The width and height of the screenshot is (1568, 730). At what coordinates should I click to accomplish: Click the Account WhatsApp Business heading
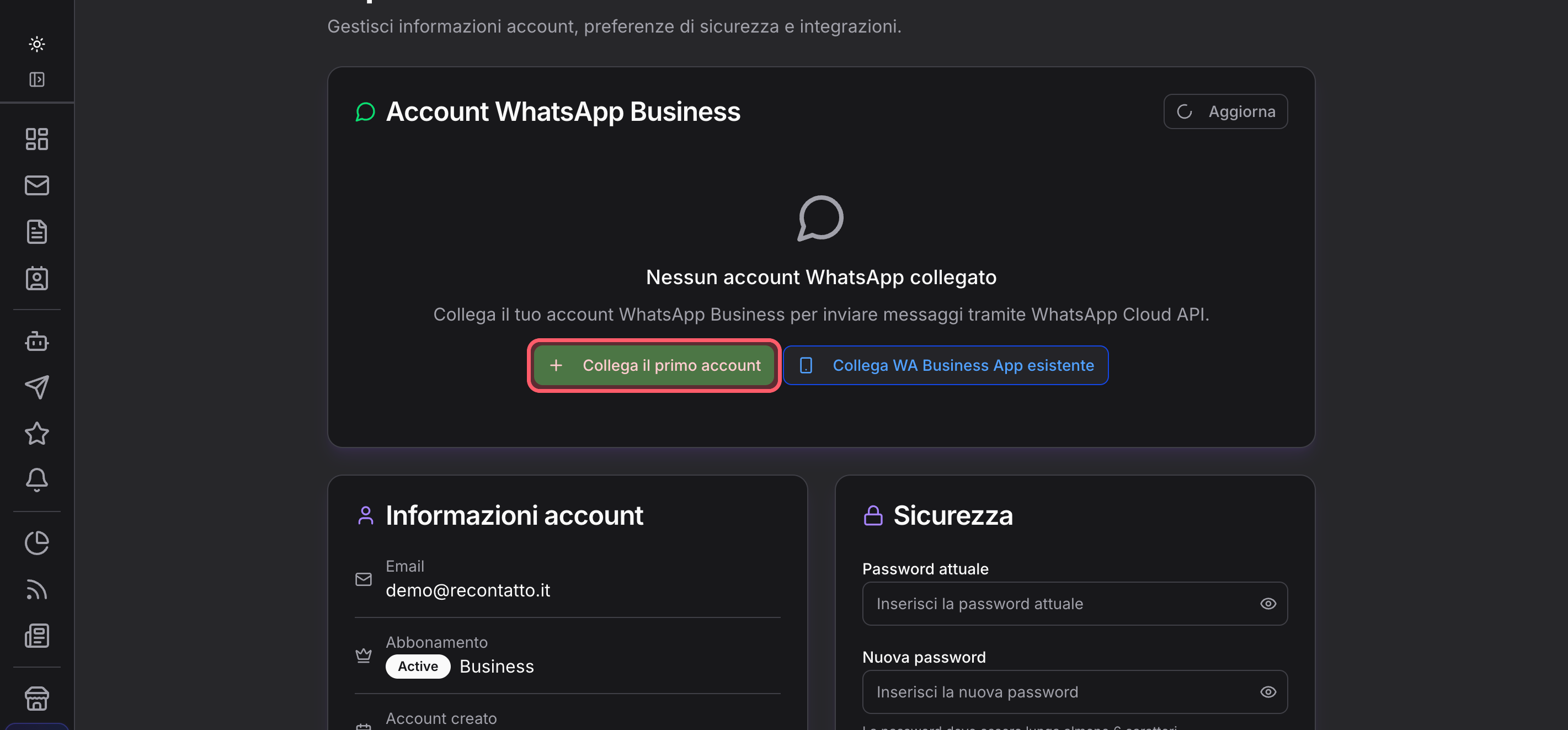[562, 111]
